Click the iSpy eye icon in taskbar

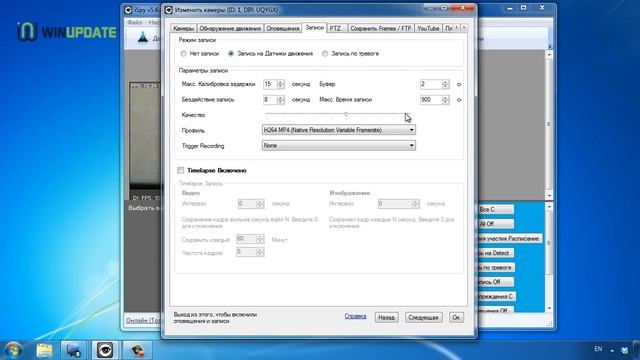pyautogui.click(x=105, y=350)
